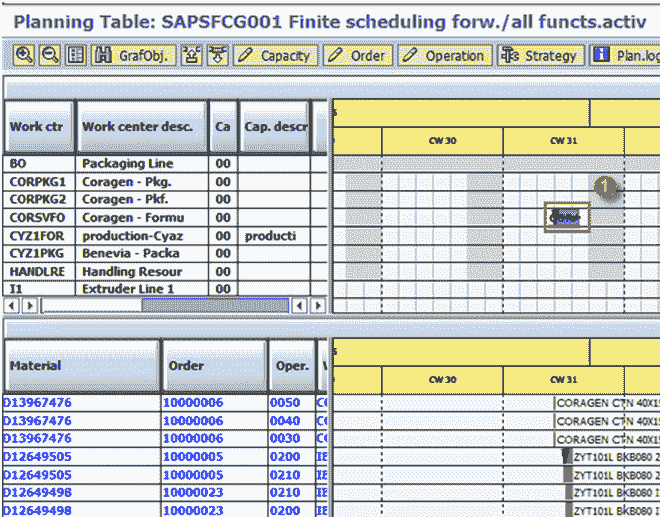Click CW 30 header in upper chart
The image size is (660, 517).
click(x=442, y=141)
